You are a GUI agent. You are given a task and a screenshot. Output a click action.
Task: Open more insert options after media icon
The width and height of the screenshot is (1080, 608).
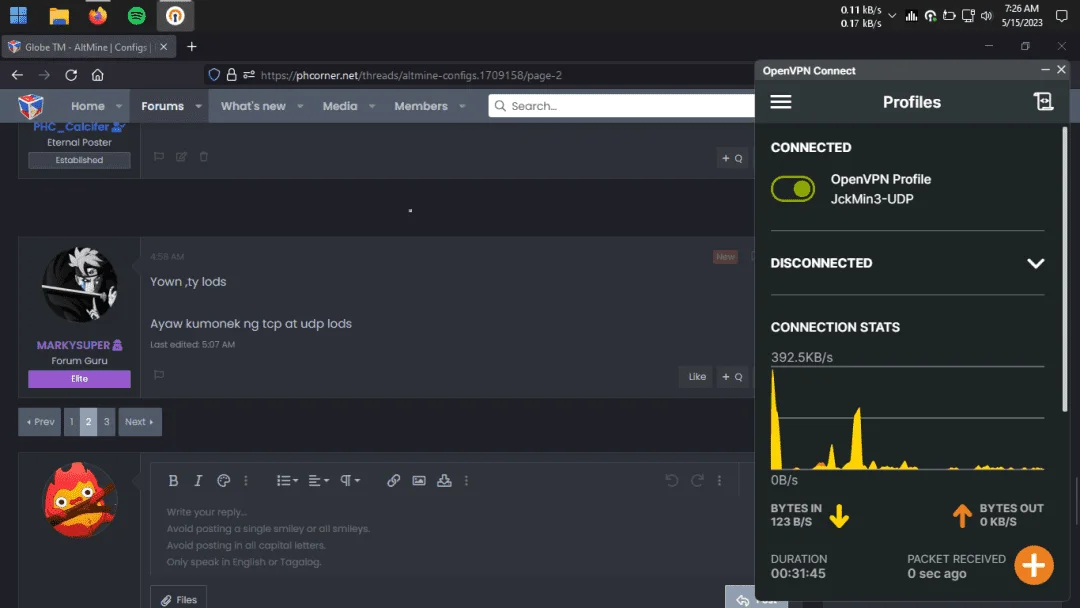click(466, 481)
